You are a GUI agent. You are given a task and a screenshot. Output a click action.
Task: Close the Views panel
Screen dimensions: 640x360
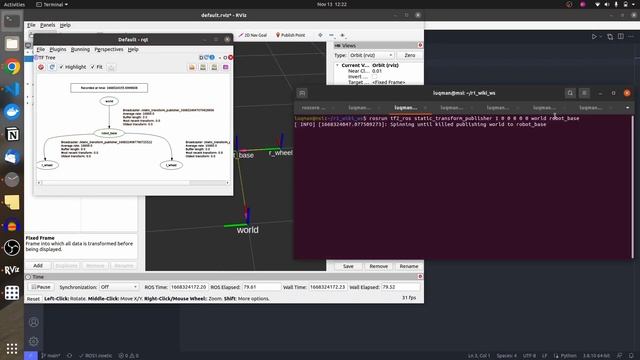click(420, 45)
